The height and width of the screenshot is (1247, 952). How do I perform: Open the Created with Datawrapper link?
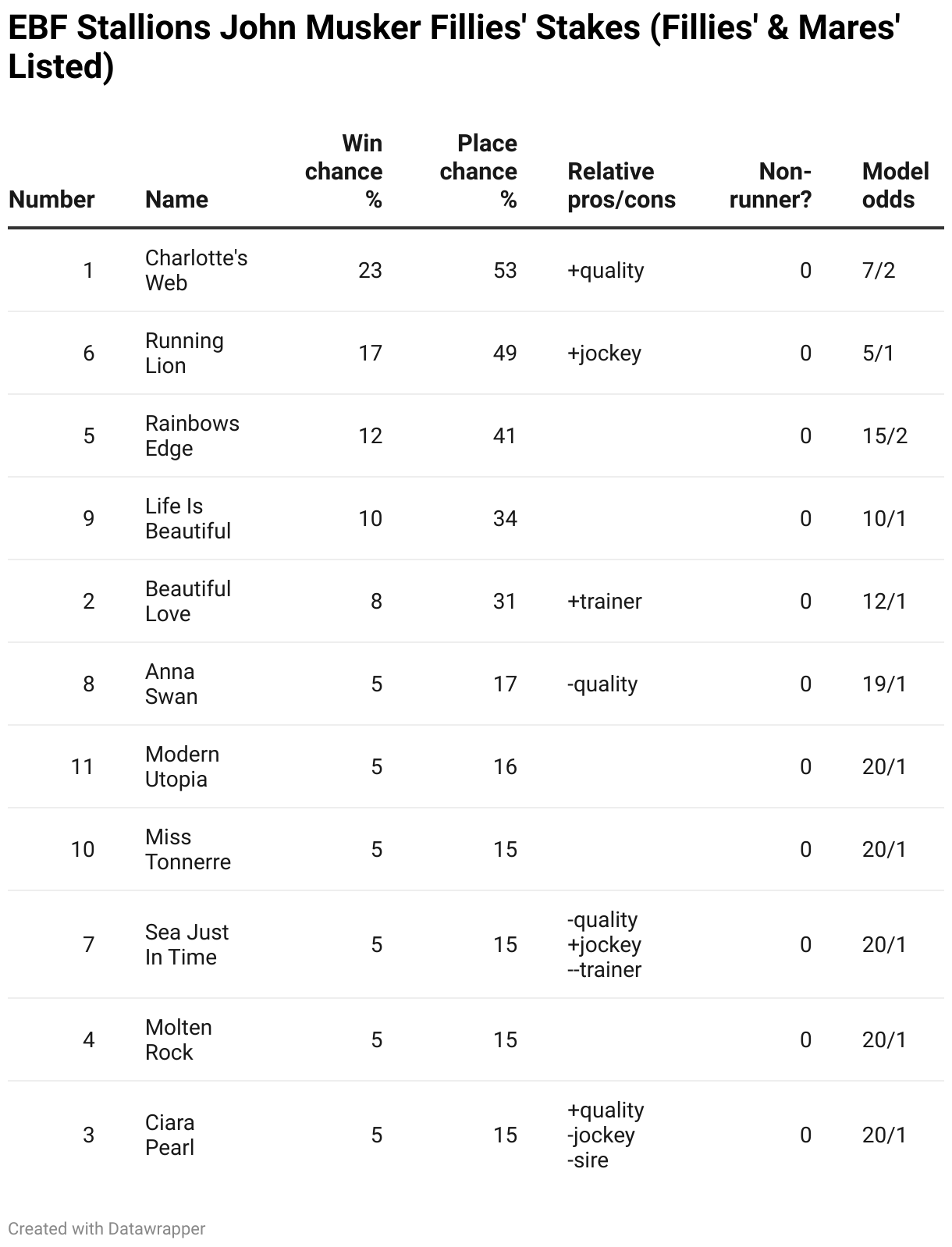pos(107,1228)
